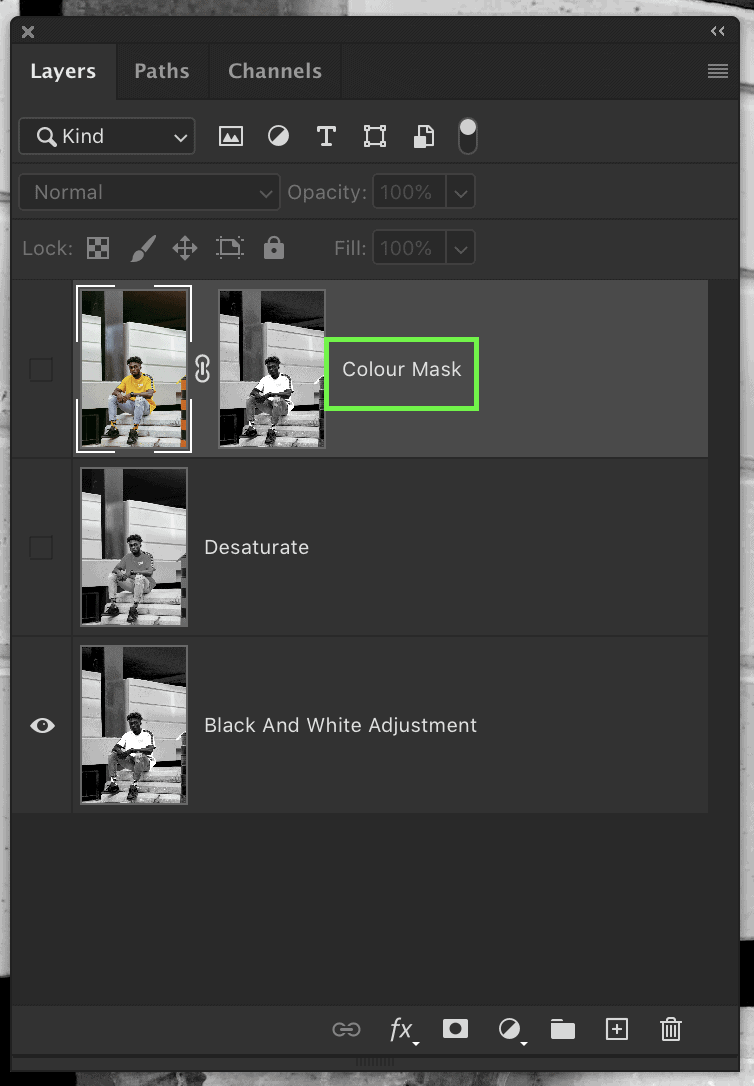Delete the selected layer with trash icon
Screen dimensions: 754x1086
pos(670,1029)
